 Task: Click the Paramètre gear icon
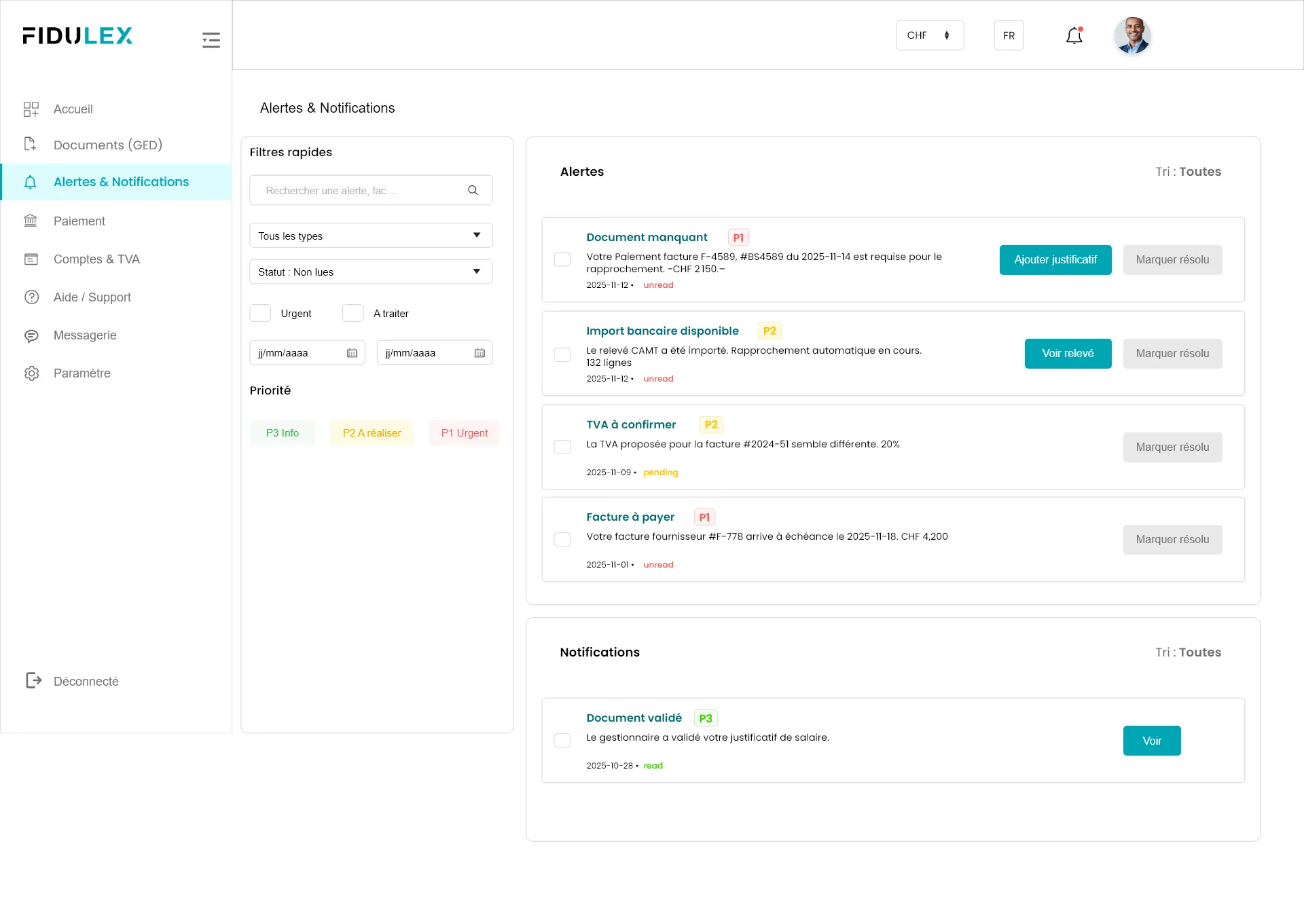[31, 373]
